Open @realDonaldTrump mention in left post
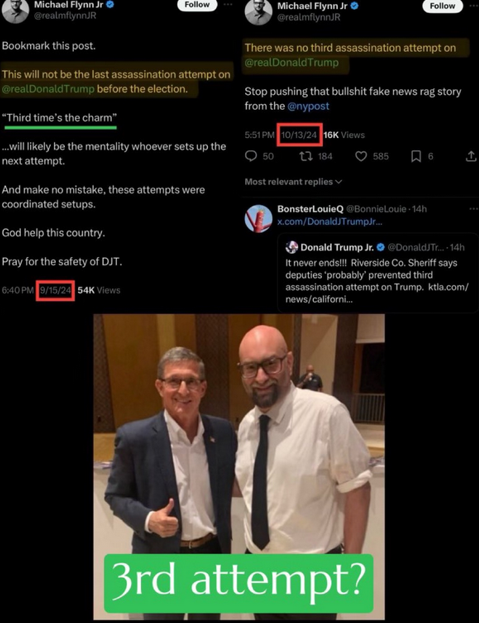 (48, 89)
